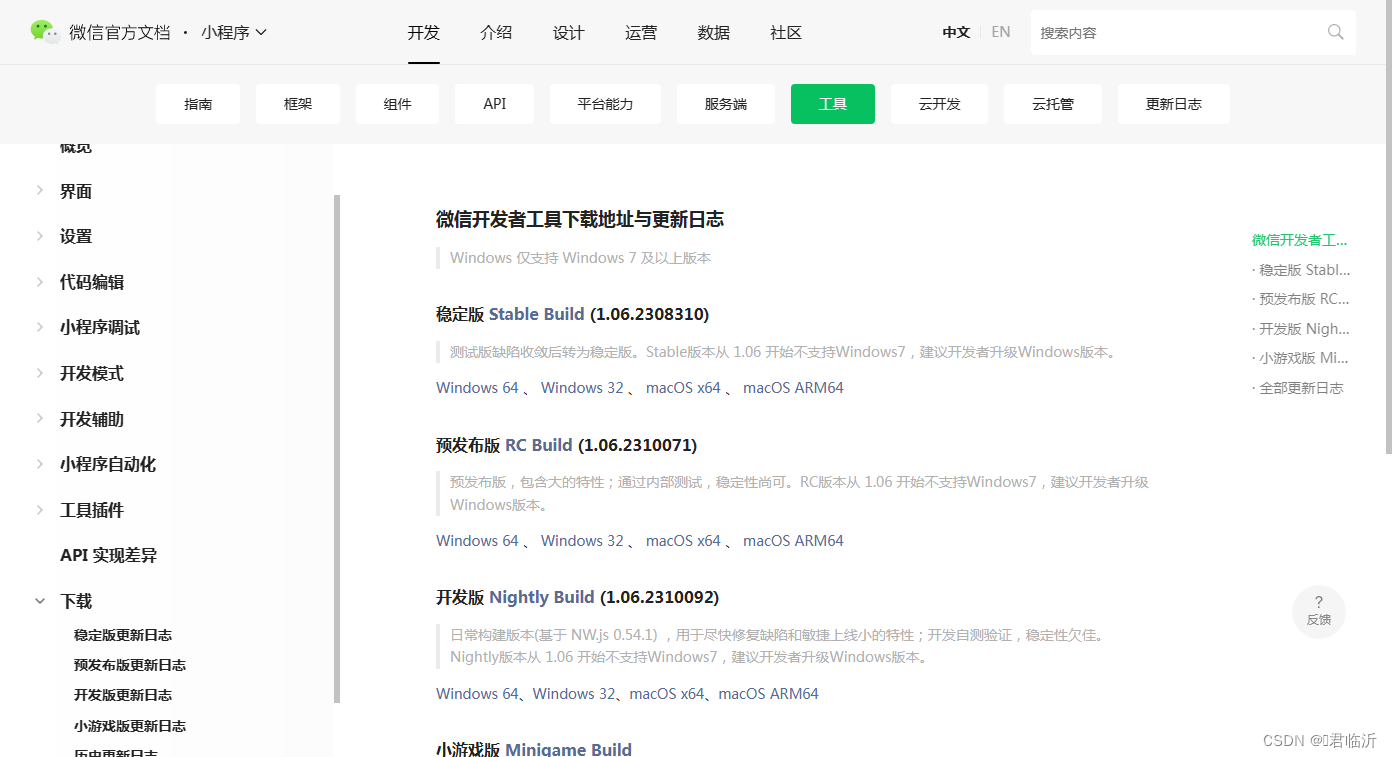Open 稳定版更新日志 in sidebar
This screenshot has height=757, width=1392.
click(x=123, y=635)
